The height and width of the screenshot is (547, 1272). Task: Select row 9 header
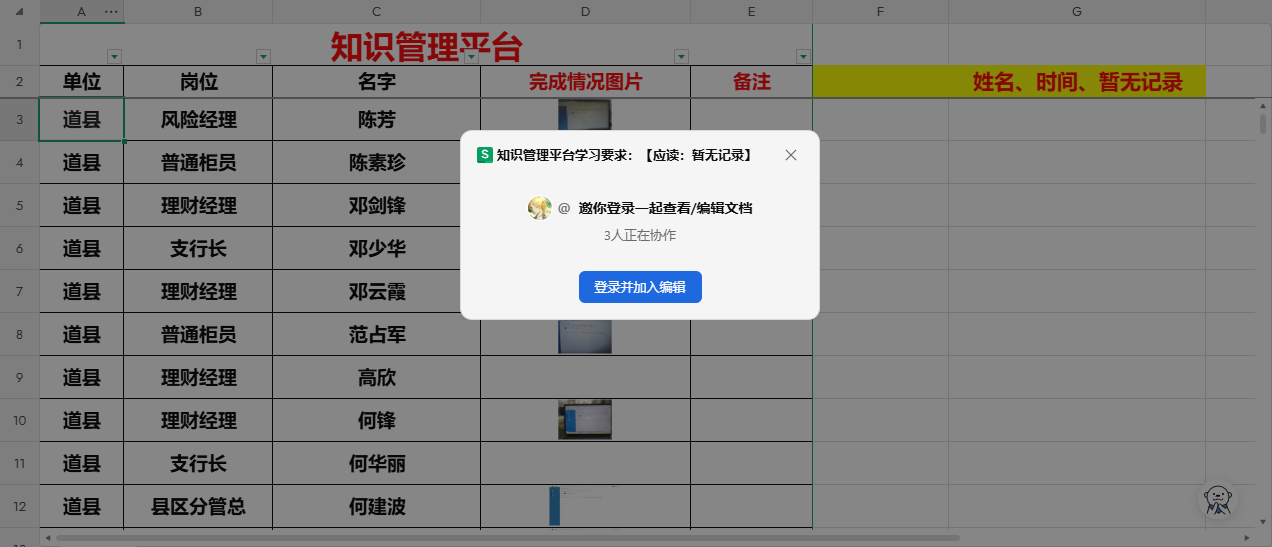click(x=19, y=378)
